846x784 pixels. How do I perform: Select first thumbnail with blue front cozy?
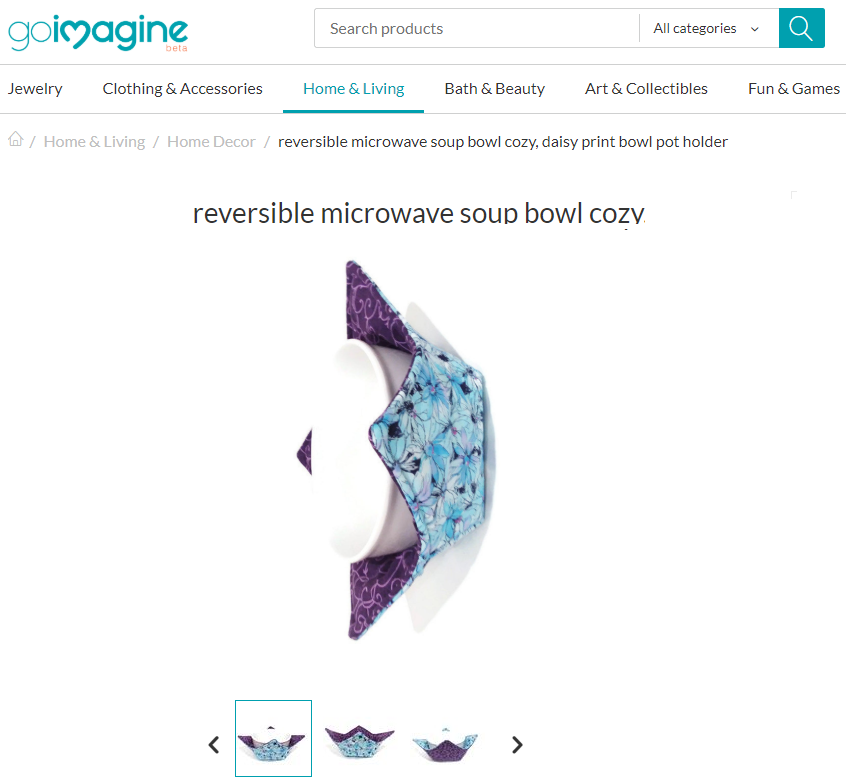click(274, 738)
